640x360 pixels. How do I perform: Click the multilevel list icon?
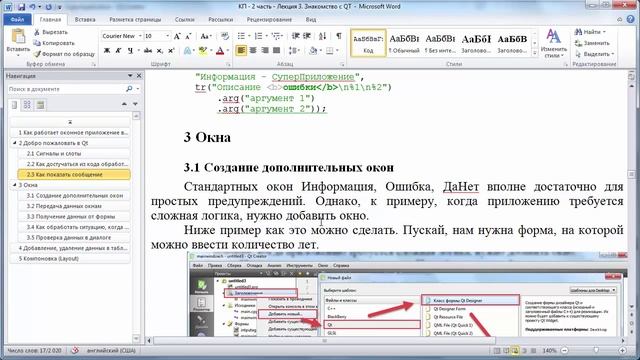pyautogui.click(x=276, y=36)
